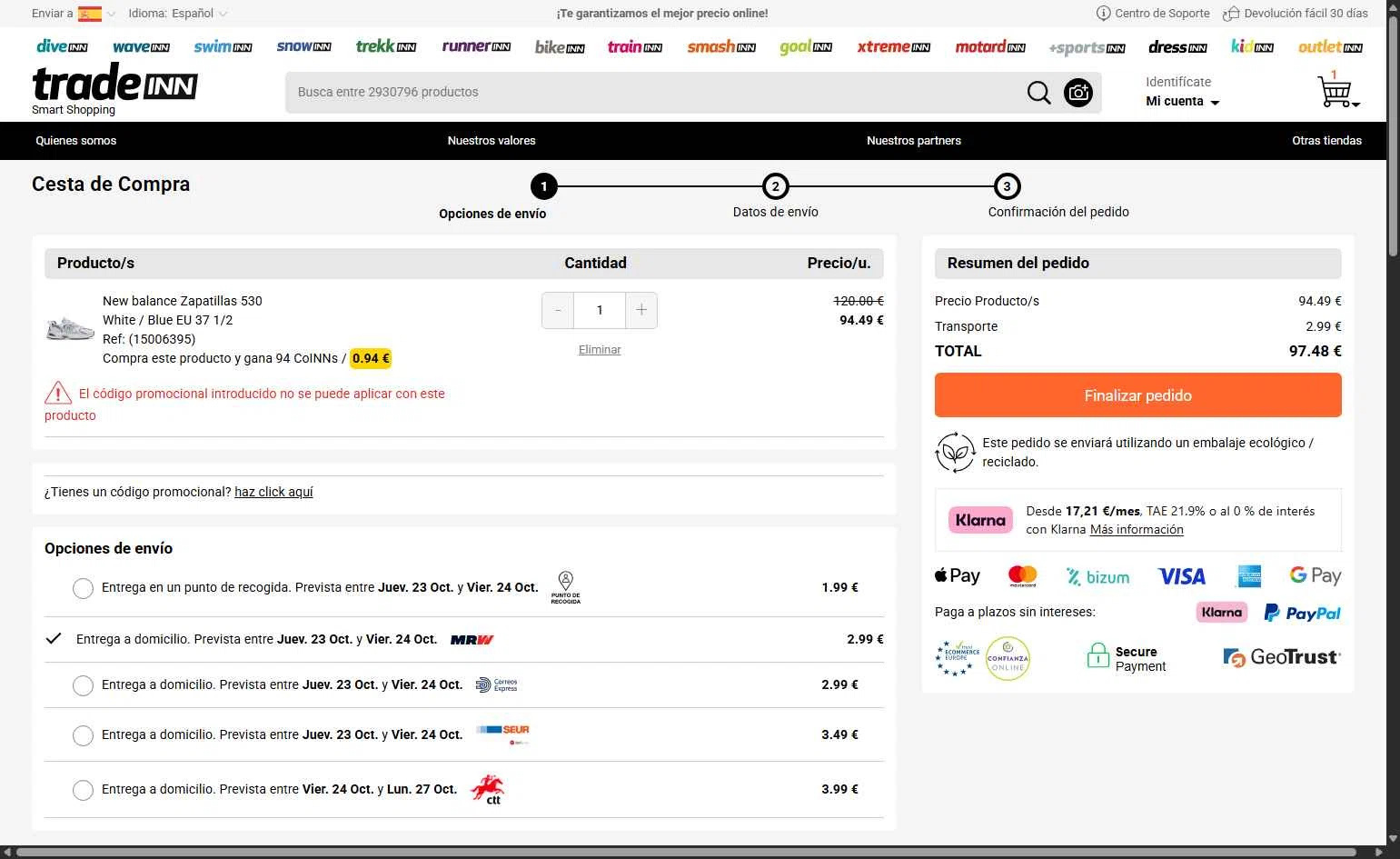This screenshot has width=1400, height=859.
Task: Expand the Enviar a country dropdown
Action: [111, 14]
